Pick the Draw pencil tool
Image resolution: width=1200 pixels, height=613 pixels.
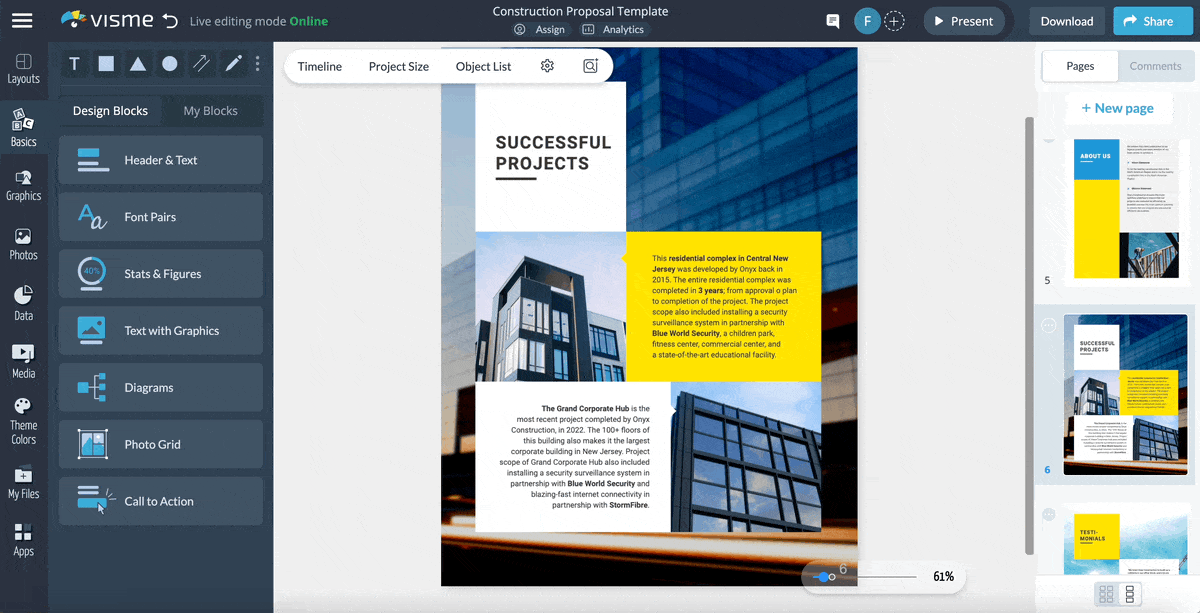[x=233, y=63]
